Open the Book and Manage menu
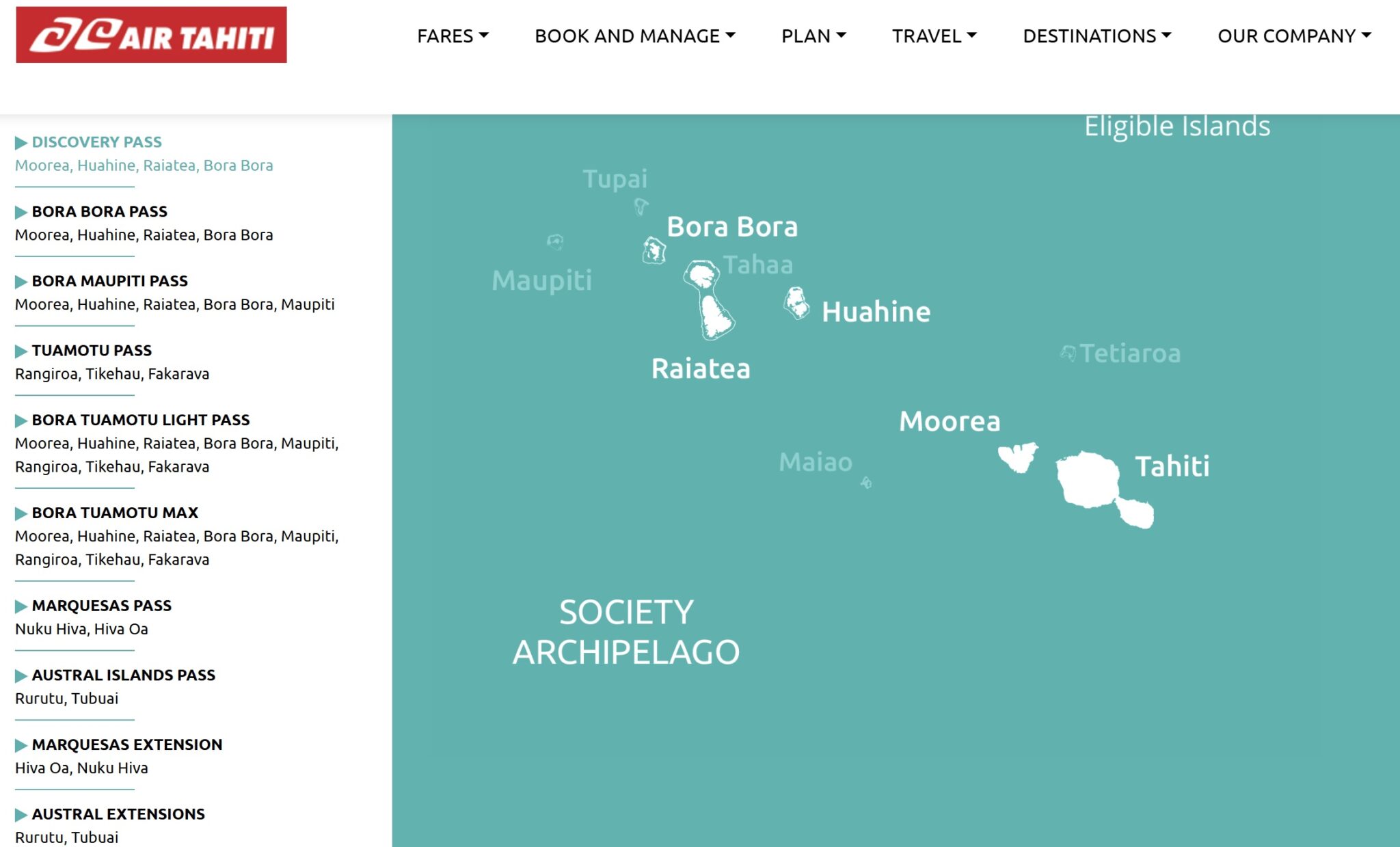This screenshot has height=847, width=1400. coord(634,36)
